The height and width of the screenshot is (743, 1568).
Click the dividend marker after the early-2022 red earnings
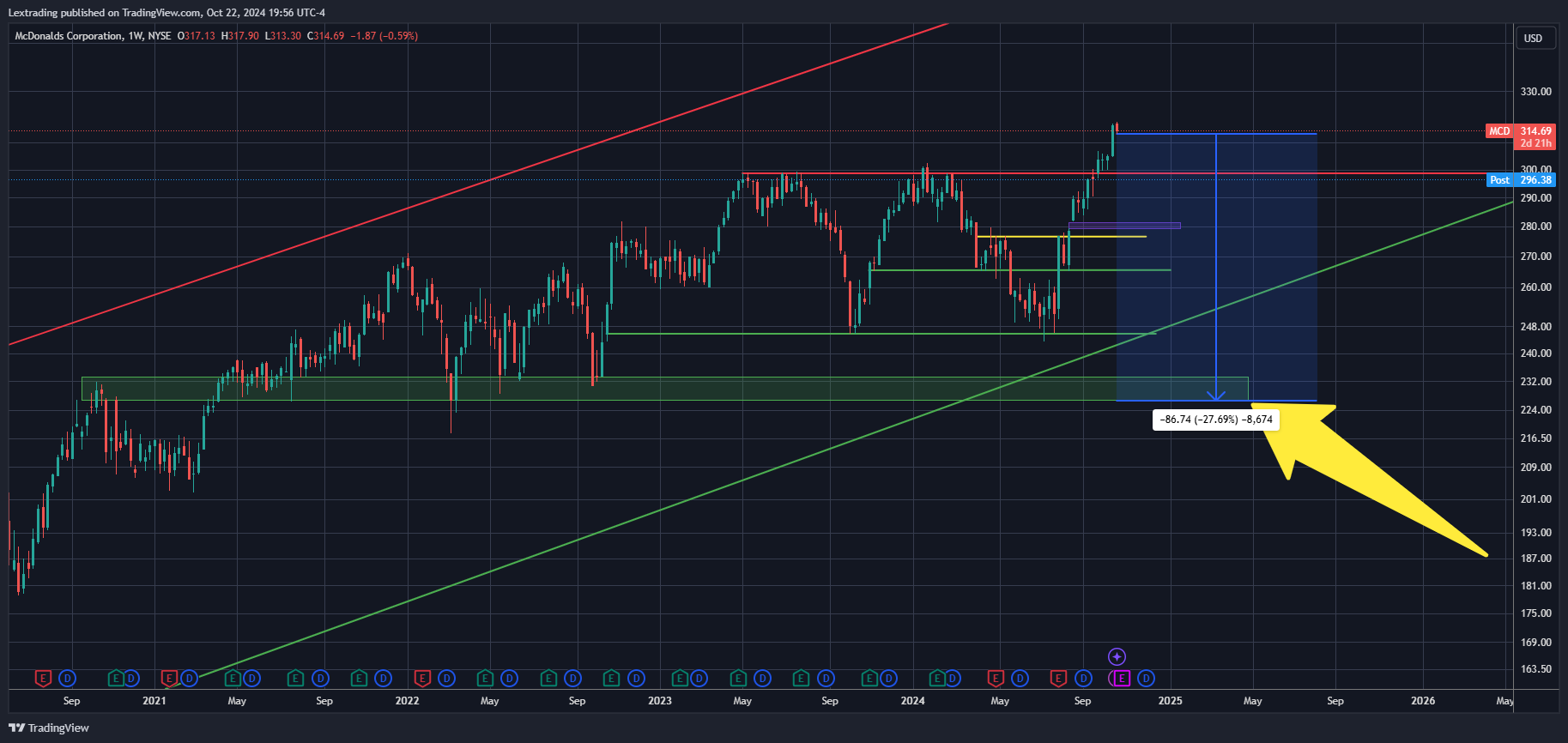(x=446, y=679)
